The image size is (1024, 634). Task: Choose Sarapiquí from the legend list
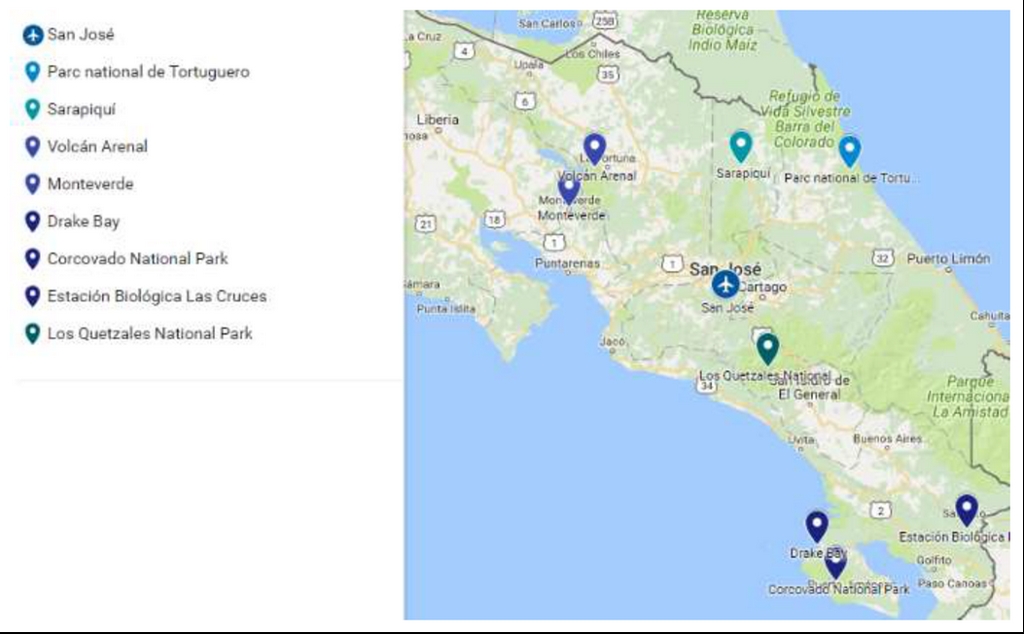pos(81,109)
